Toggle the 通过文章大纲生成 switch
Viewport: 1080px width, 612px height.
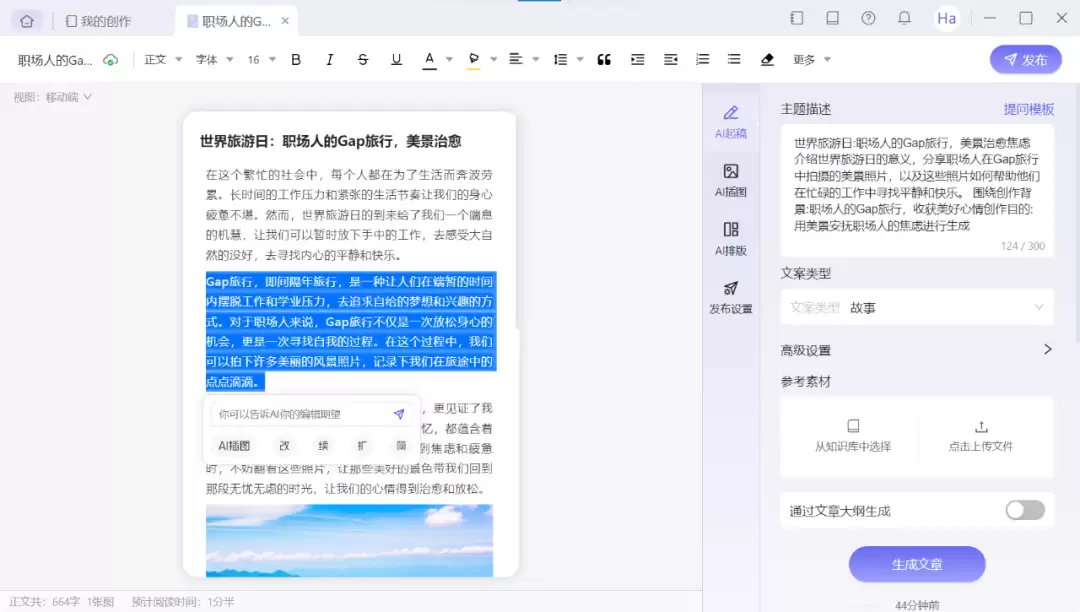(x=1025, y=510)
